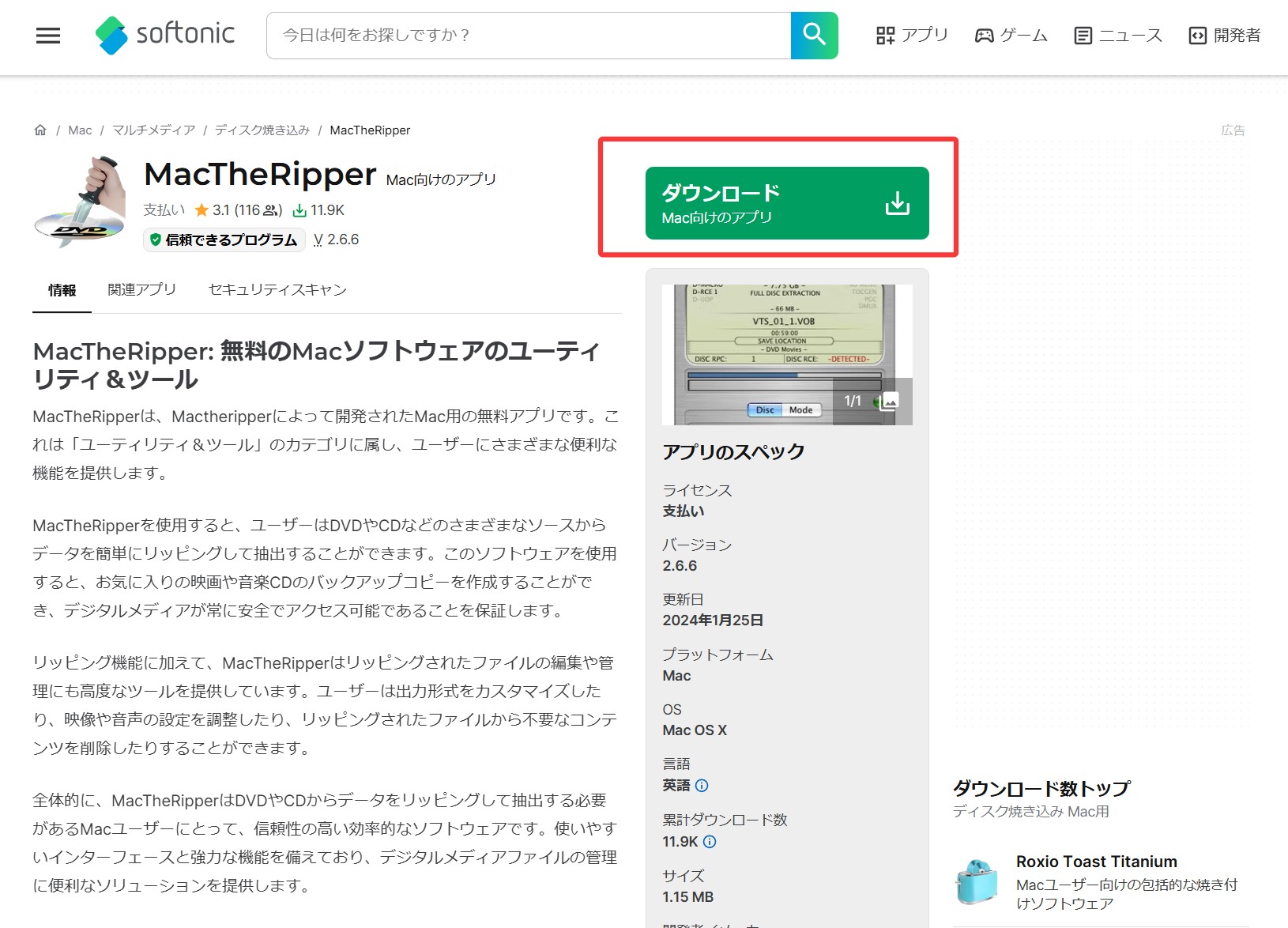Image resolution: width=1288 pixels, height=928 pixels.
Task: Click the Softonic logo
Action: [x=165, y=35]
